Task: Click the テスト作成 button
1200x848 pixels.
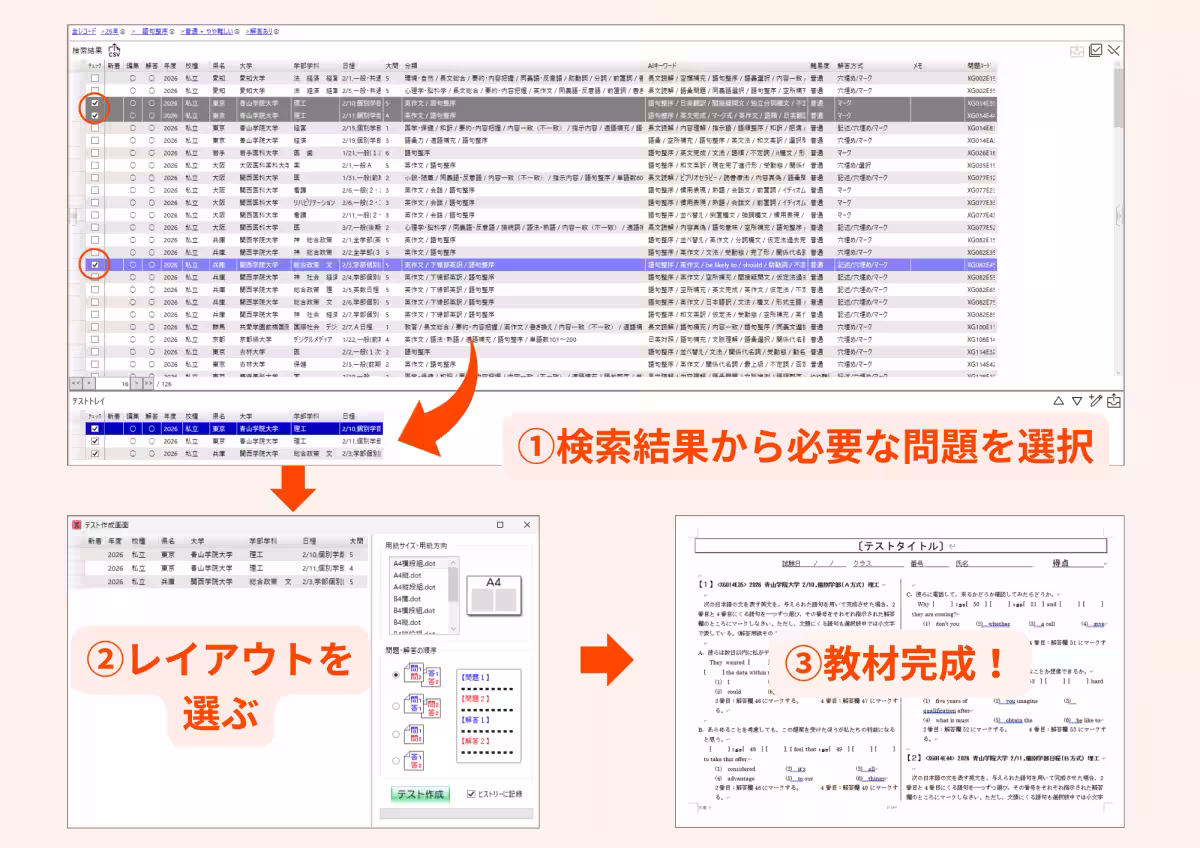Action: 420,794
